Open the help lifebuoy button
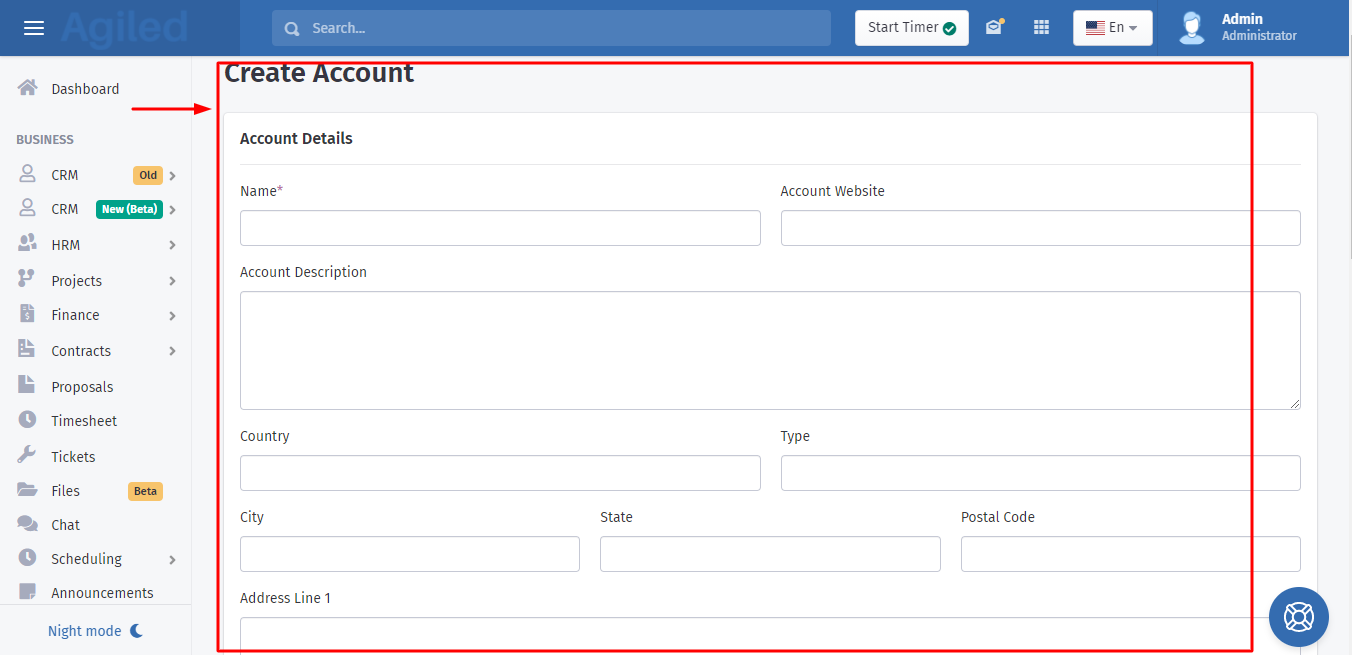 click(1298, 616)
